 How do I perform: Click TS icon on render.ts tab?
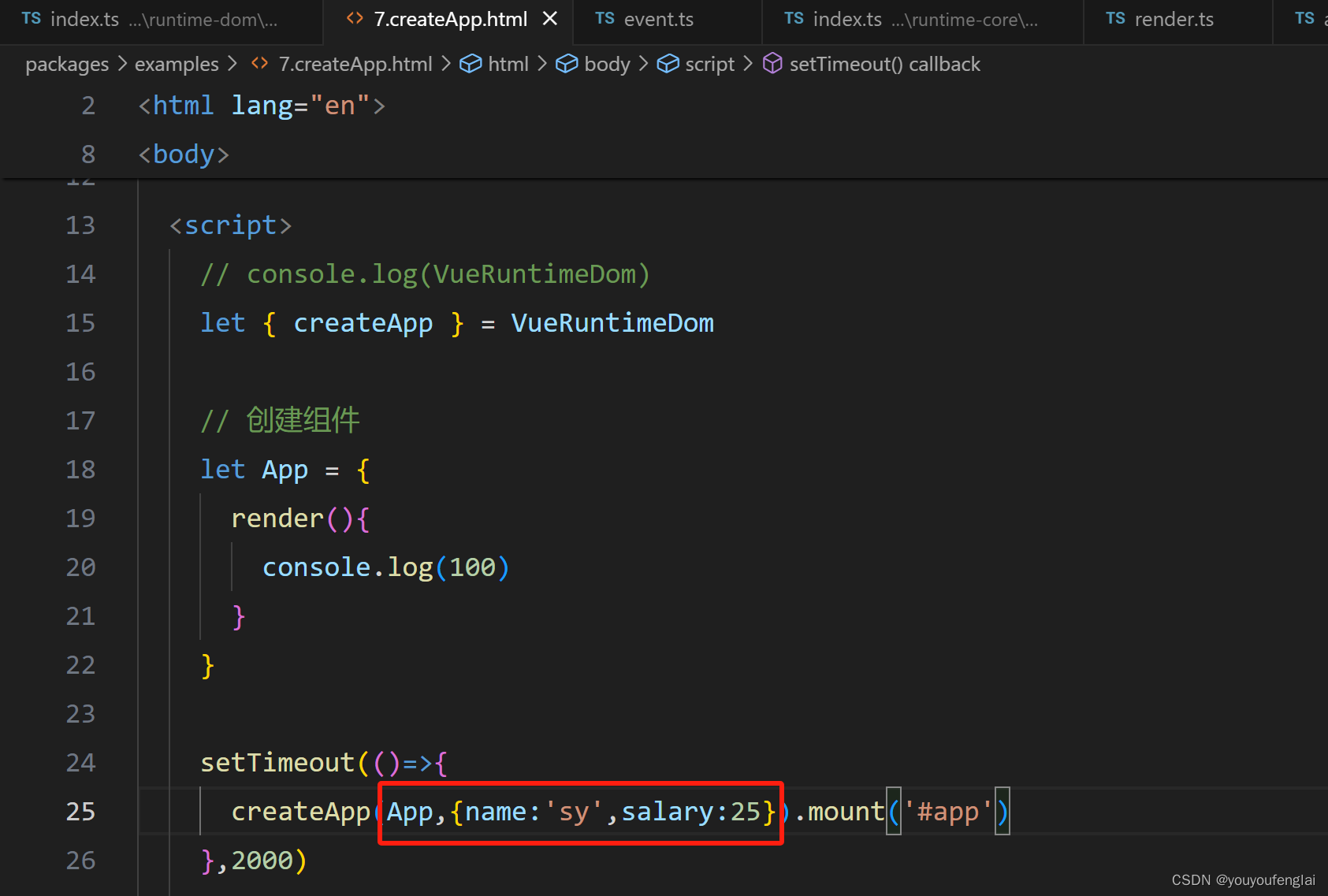click(1115, 18)
